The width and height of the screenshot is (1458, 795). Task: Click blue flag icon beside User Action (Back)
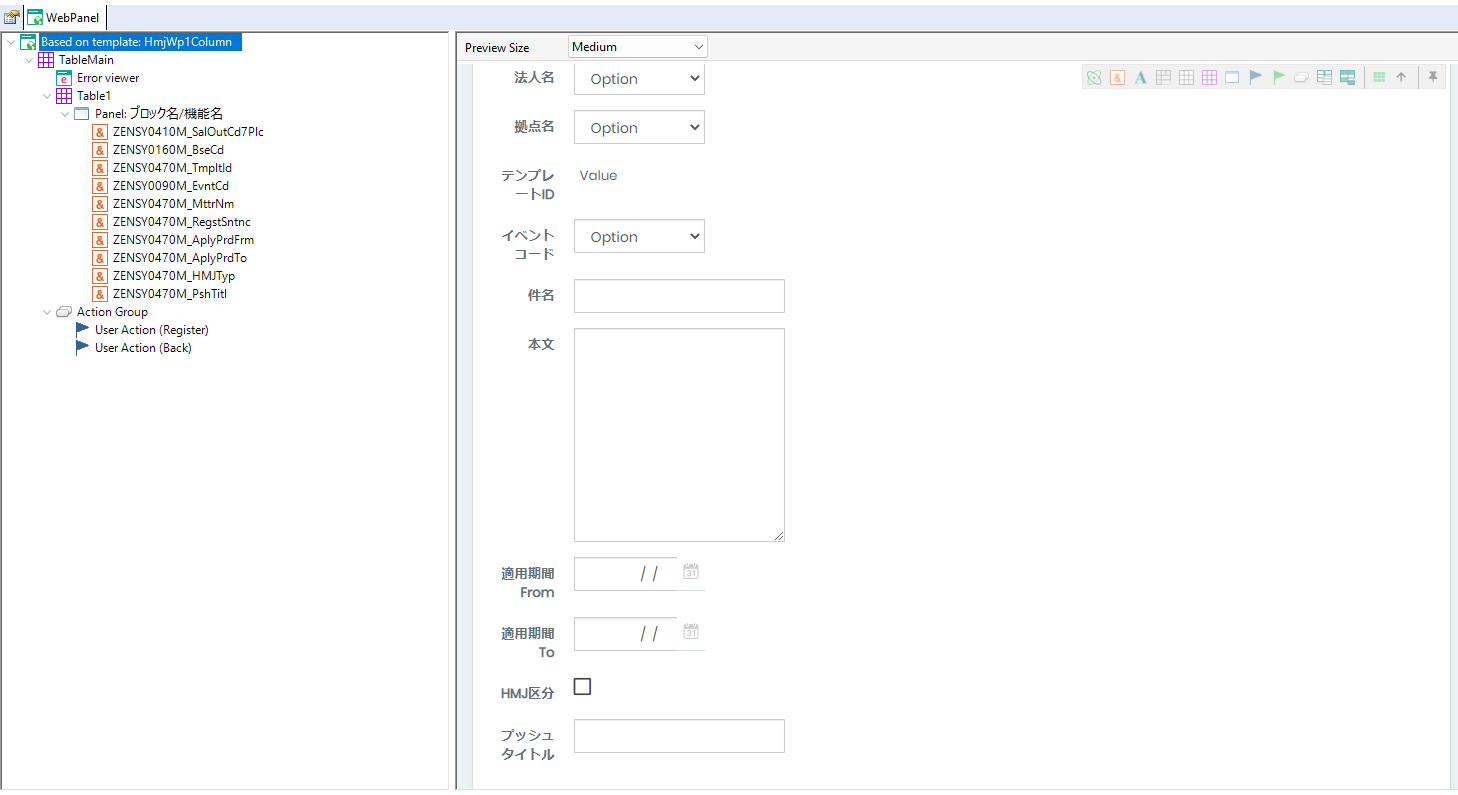pos(82,347)
